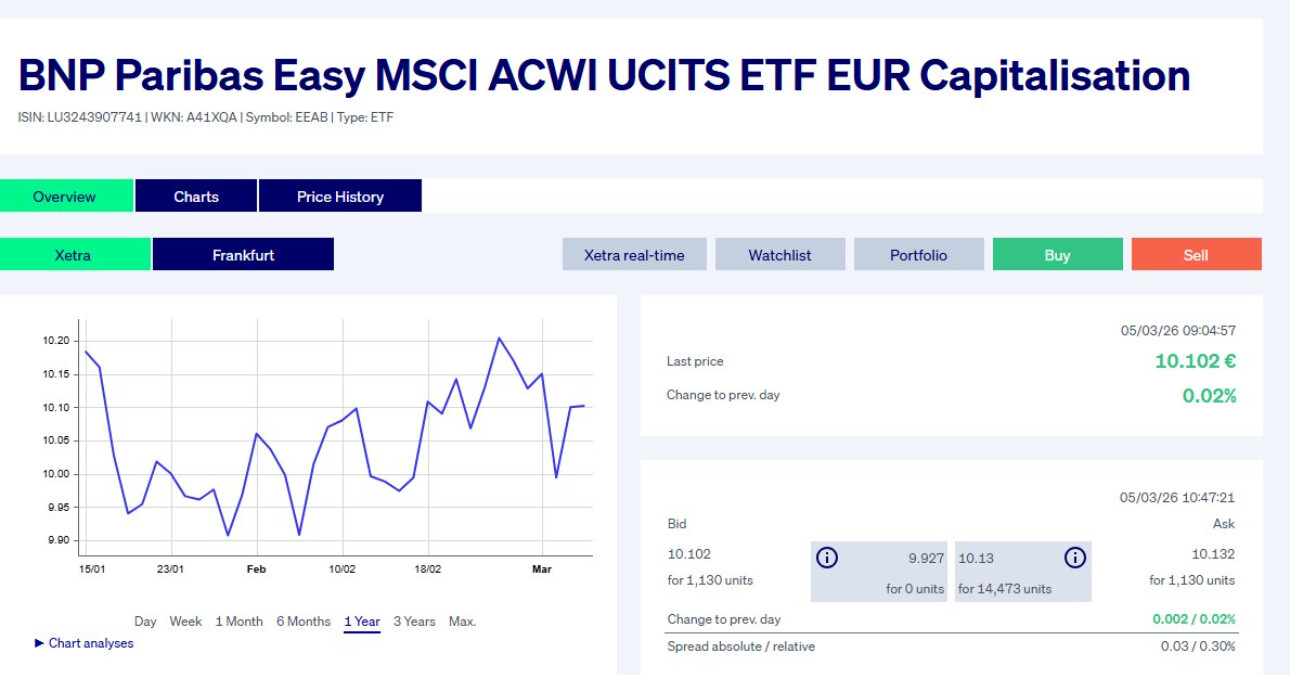Switch the chart to 3 Years

[414, 621]
